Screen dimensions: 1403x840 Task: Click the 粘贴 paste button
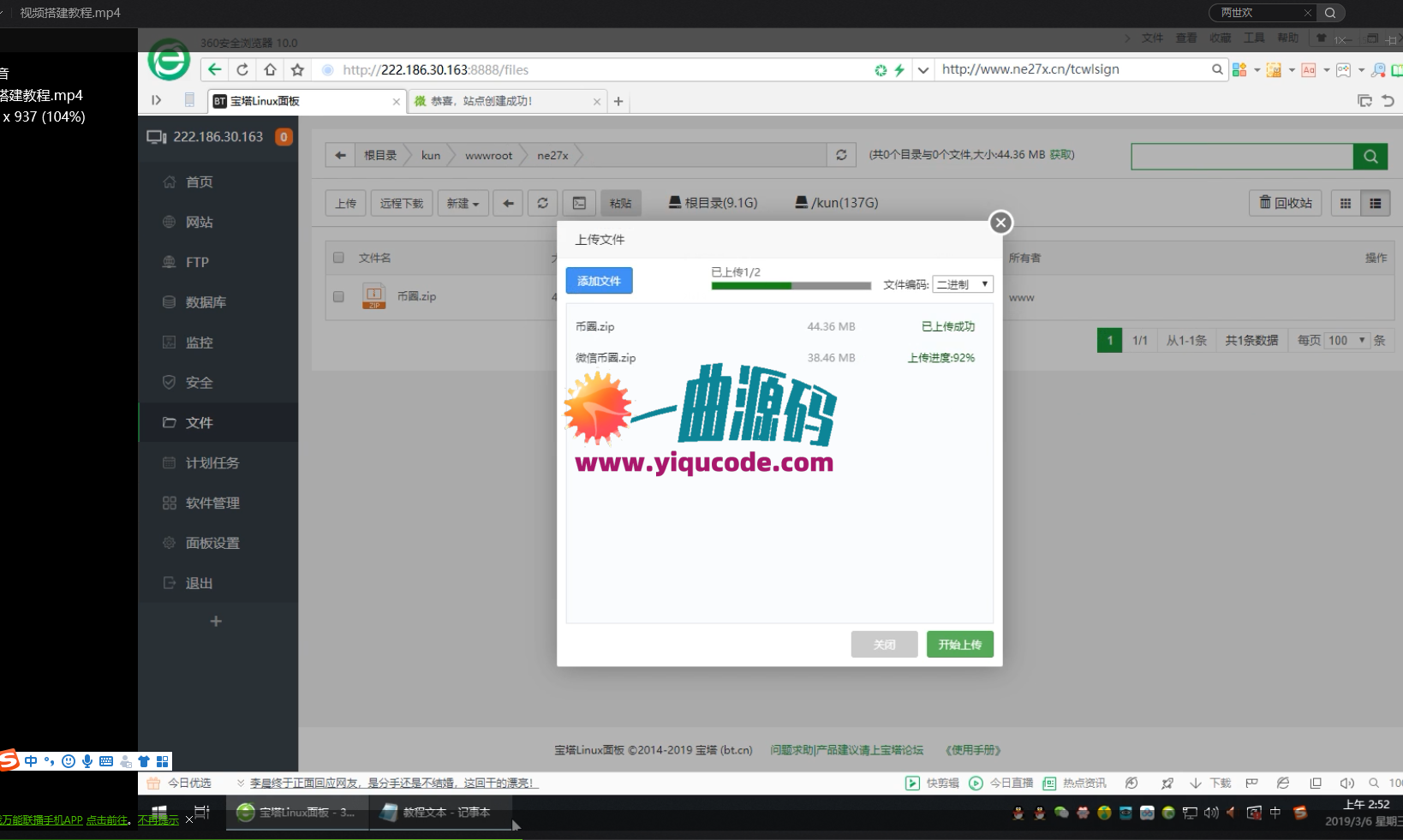click(x=621, y=203)
